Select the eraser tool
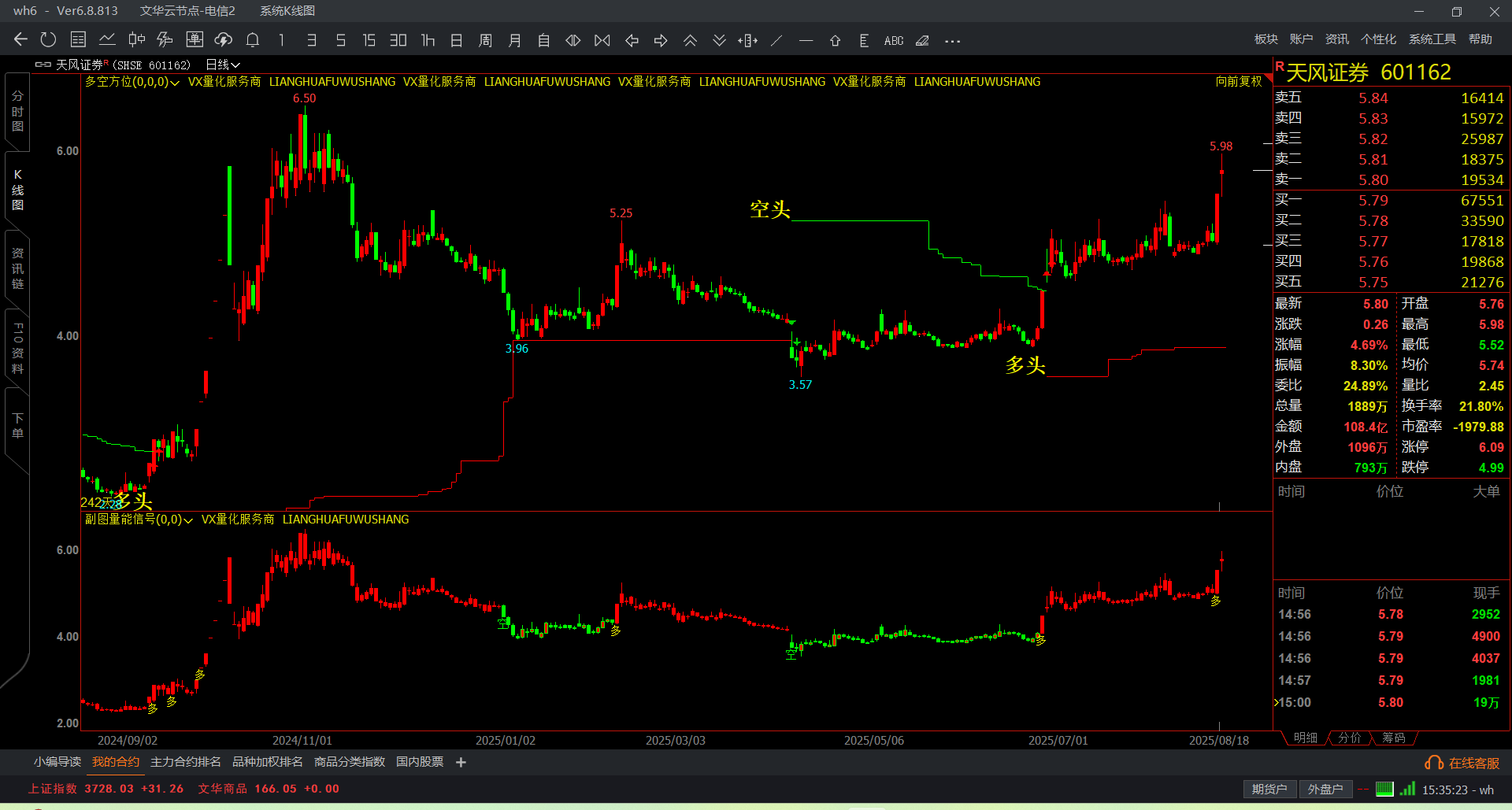1512x810 pixels. [x=922, y=40]
